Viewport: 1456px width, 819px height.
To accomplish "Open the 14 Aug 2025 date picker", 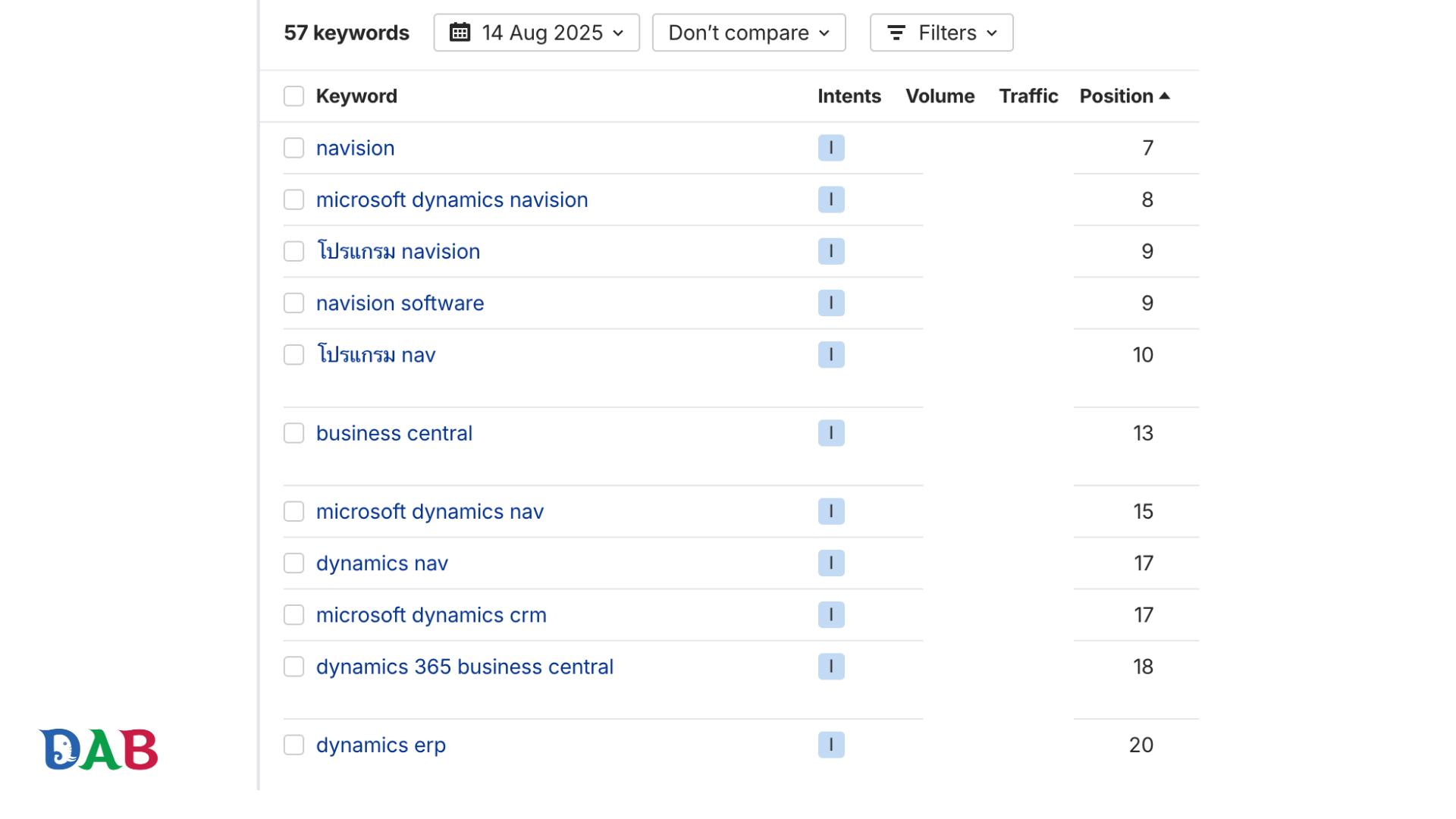I will point(536,33).
